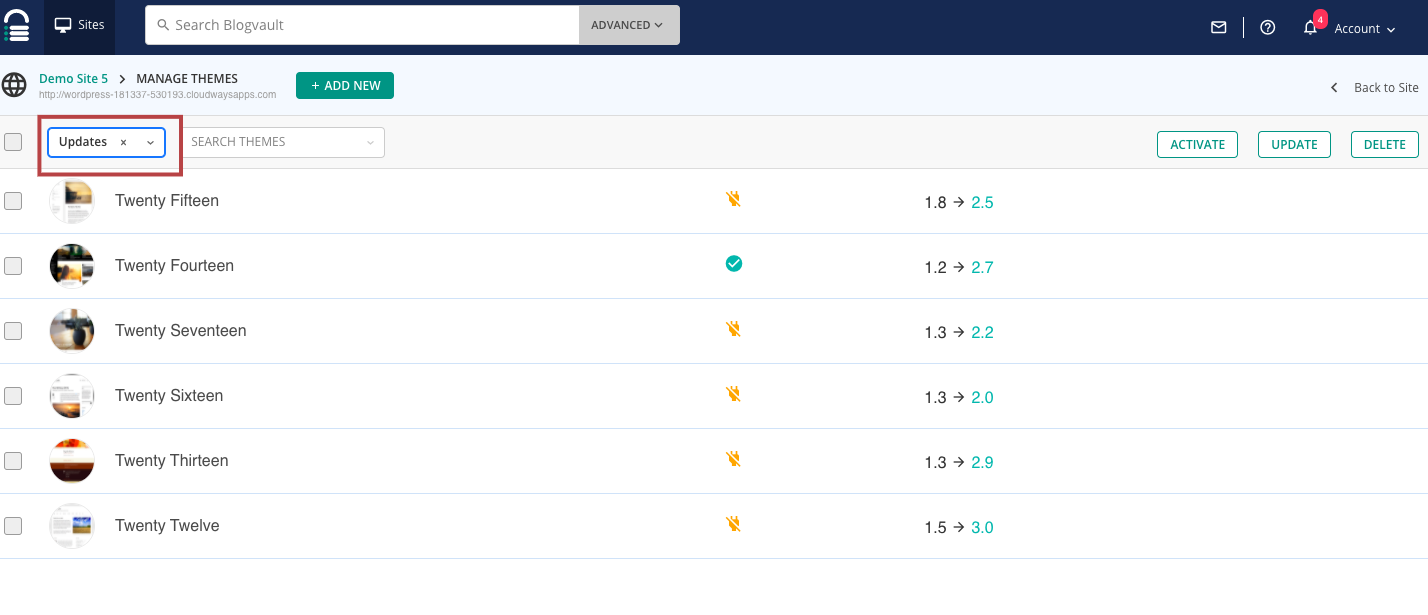Focus the Search Blogvault field
The height and width of the screenshot is (615, 1428).
[x=362, y=25]
